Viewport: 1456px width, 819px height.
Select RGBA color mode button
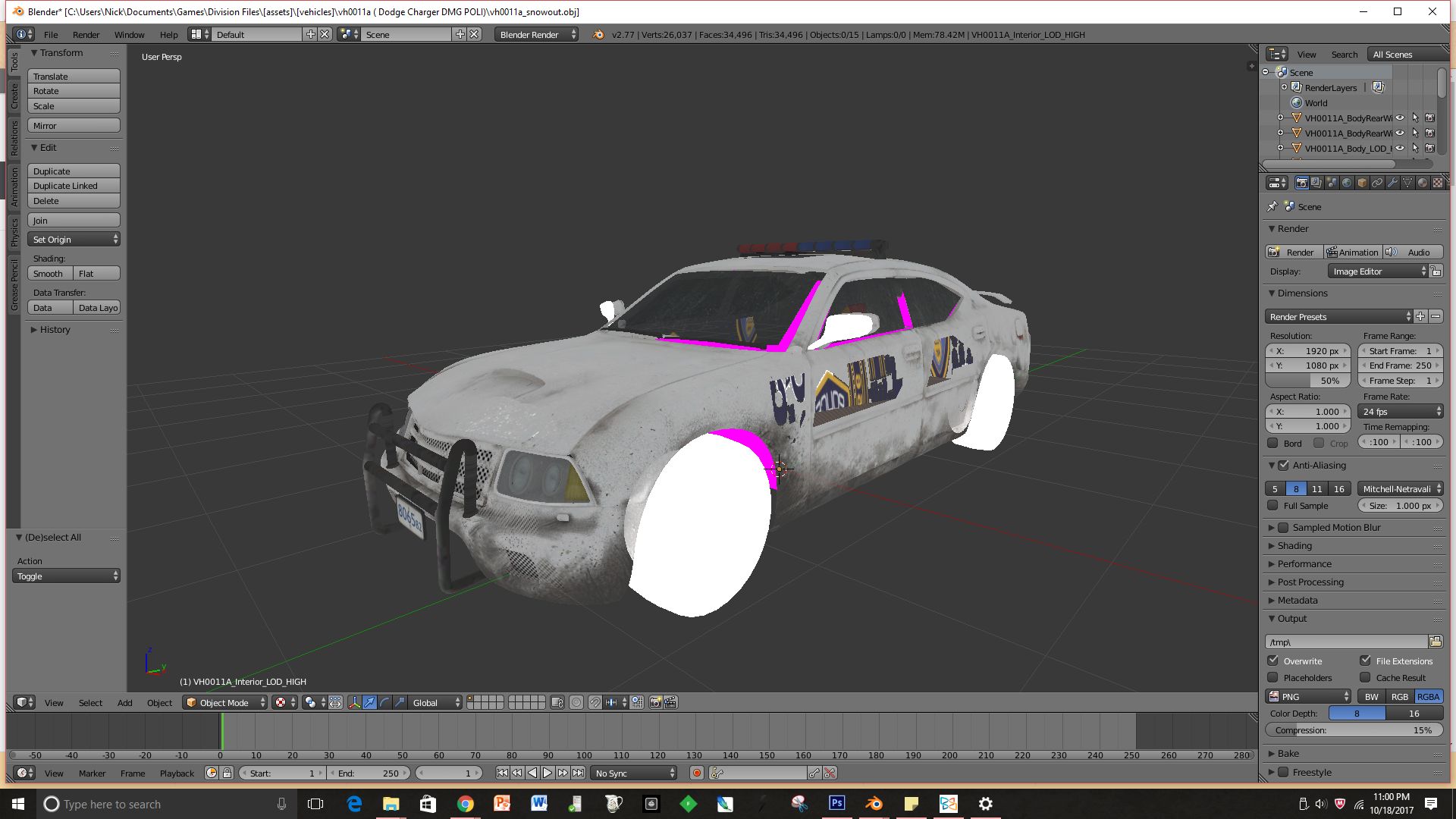(1428, 696)
